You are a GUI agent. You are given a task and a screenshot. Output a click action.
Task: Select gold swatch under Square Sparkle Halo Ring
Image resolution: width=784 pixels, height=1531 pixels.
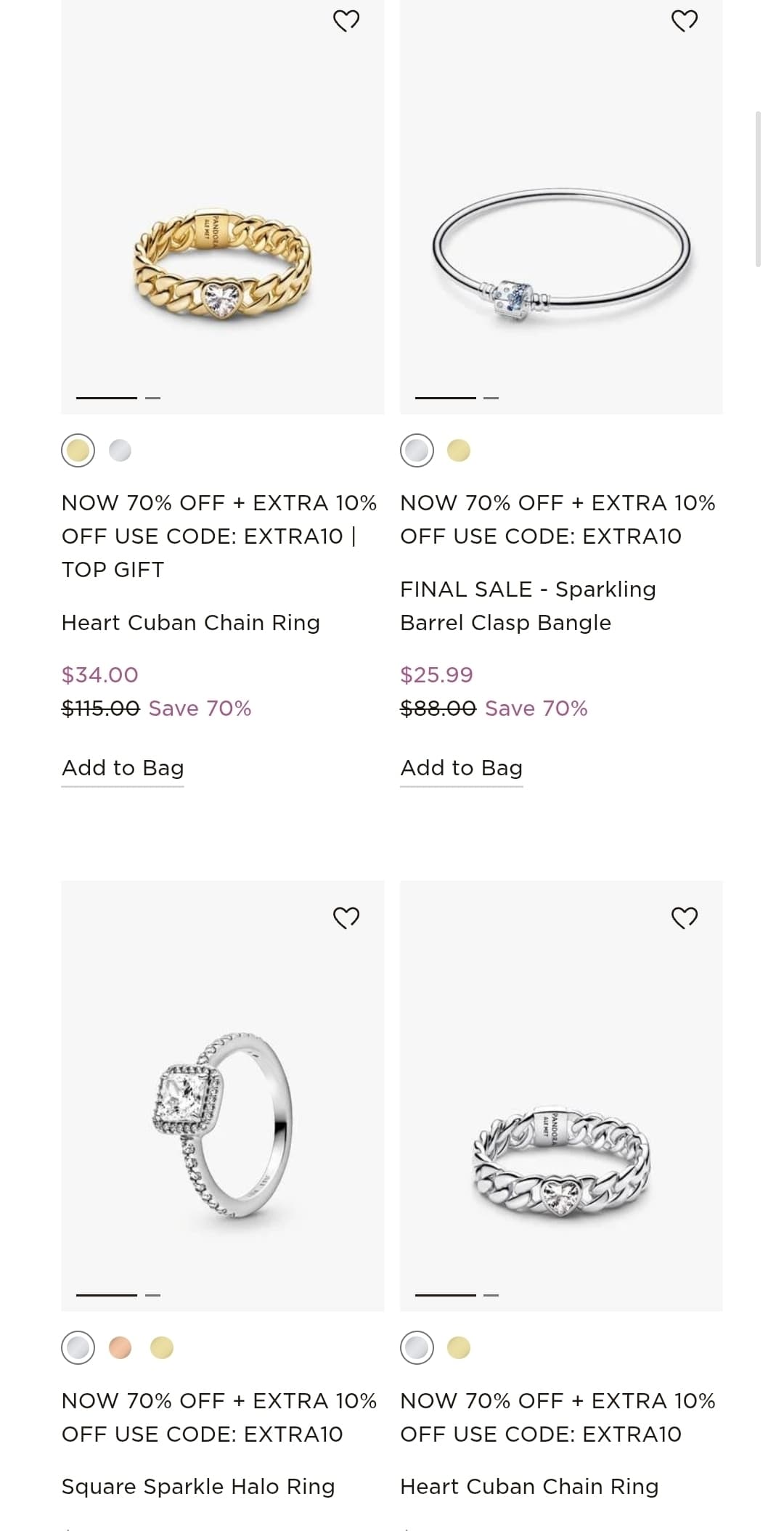(x=162, y=1348)
